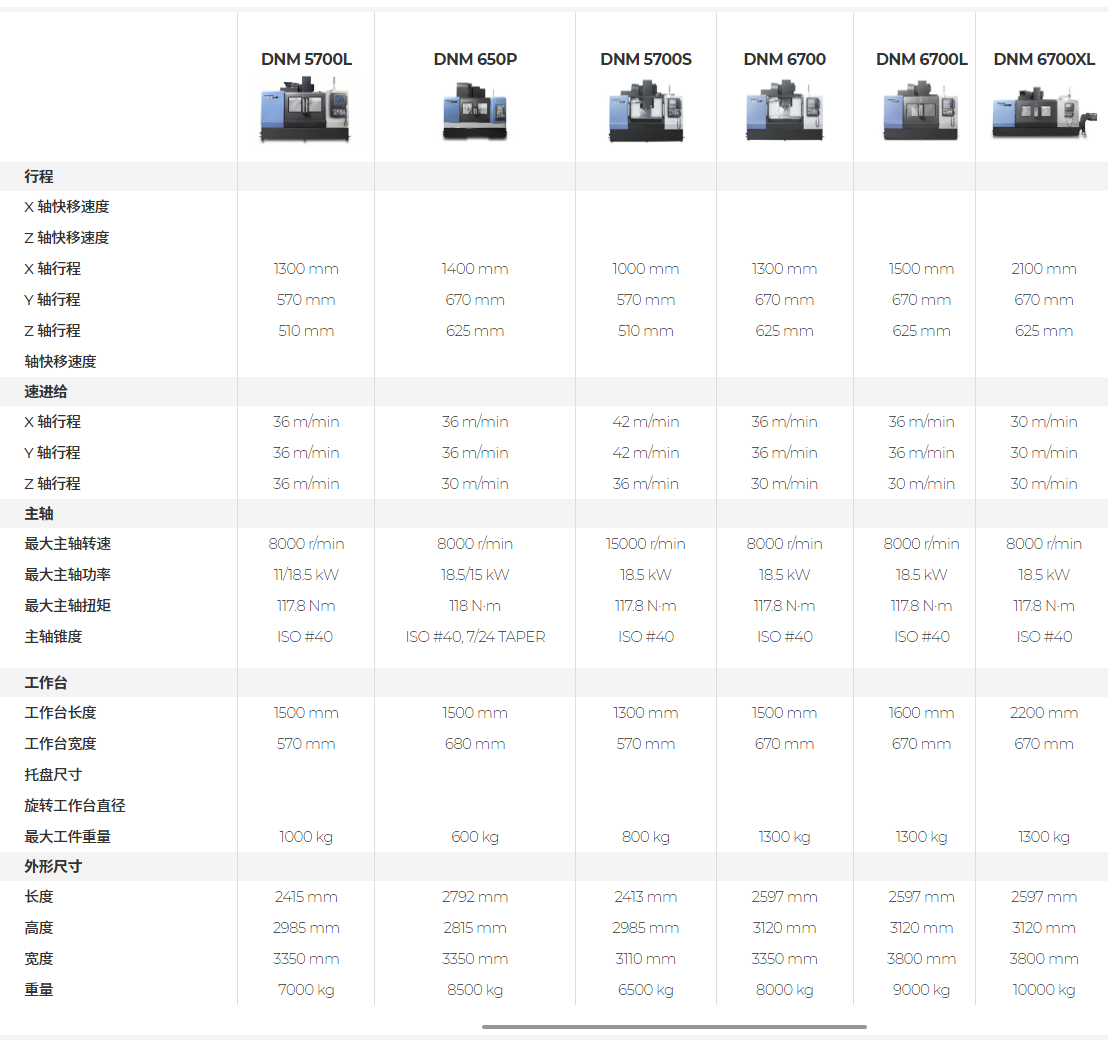Click the 6500 kg machine weight value
This screenshot has width=1108, height=1062.
[646, 991]
